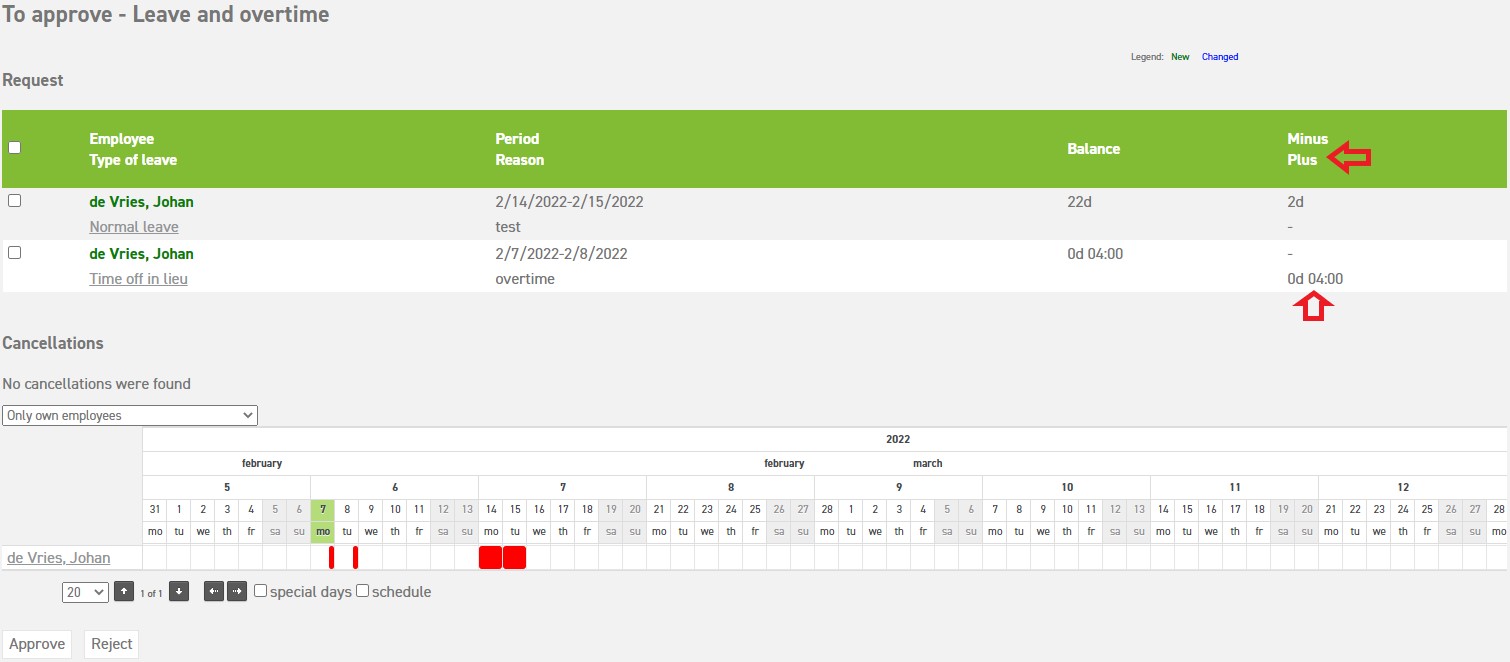Select the Normal leave request checkbox
The image size is (1510, 662).
coord(14,201)
